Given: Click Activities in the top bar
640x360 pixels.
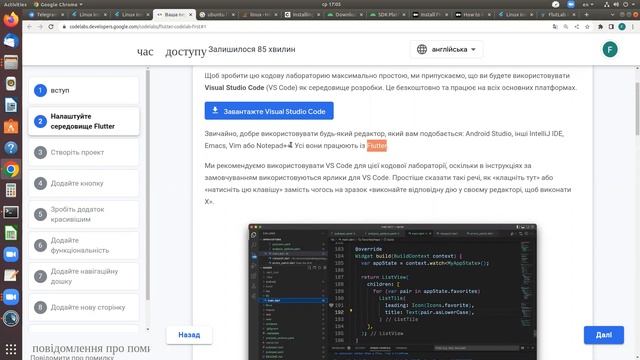Looking at the screenshot, I should pyautogui.click(x=15, y=4).
